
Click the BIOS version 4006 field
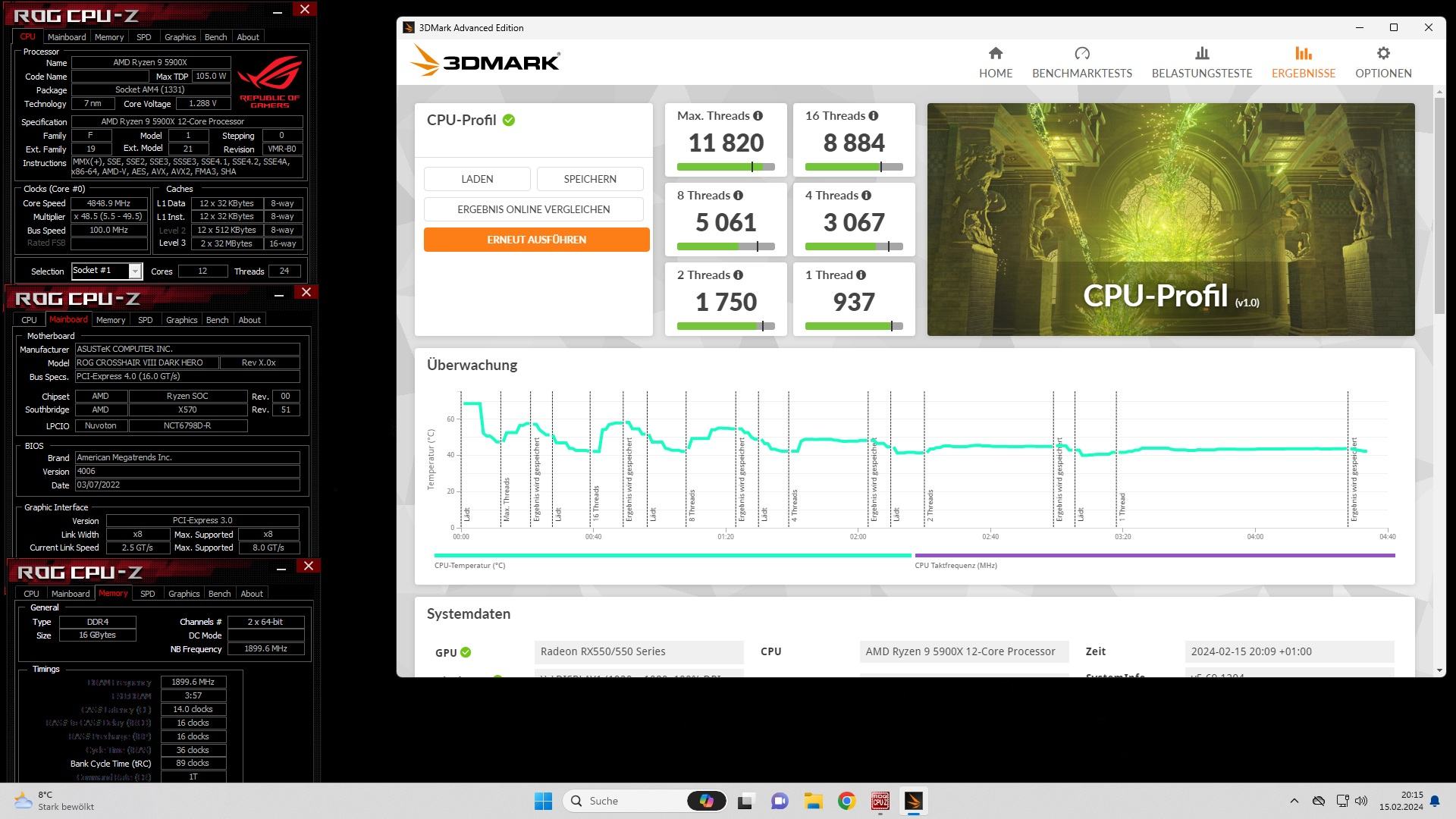(187, 471)
